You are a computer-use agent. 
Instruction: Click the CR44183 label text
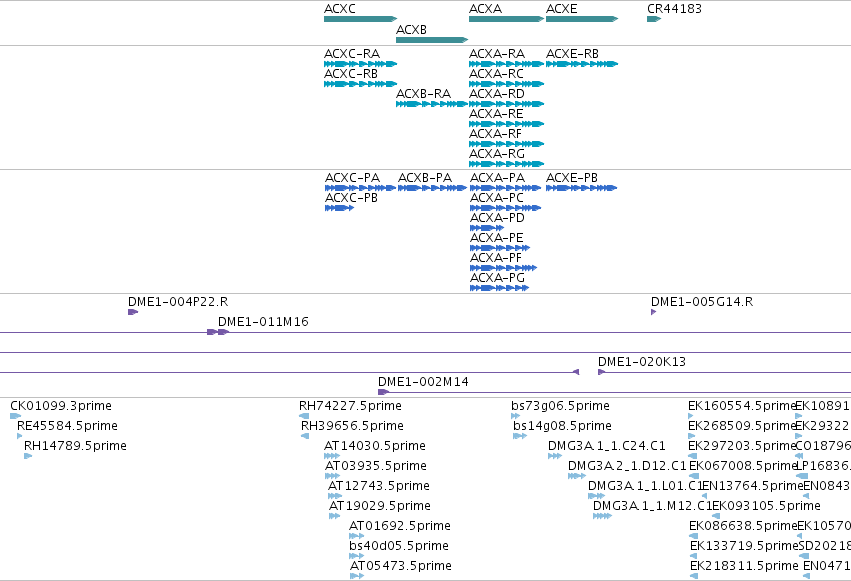(675, 9)
